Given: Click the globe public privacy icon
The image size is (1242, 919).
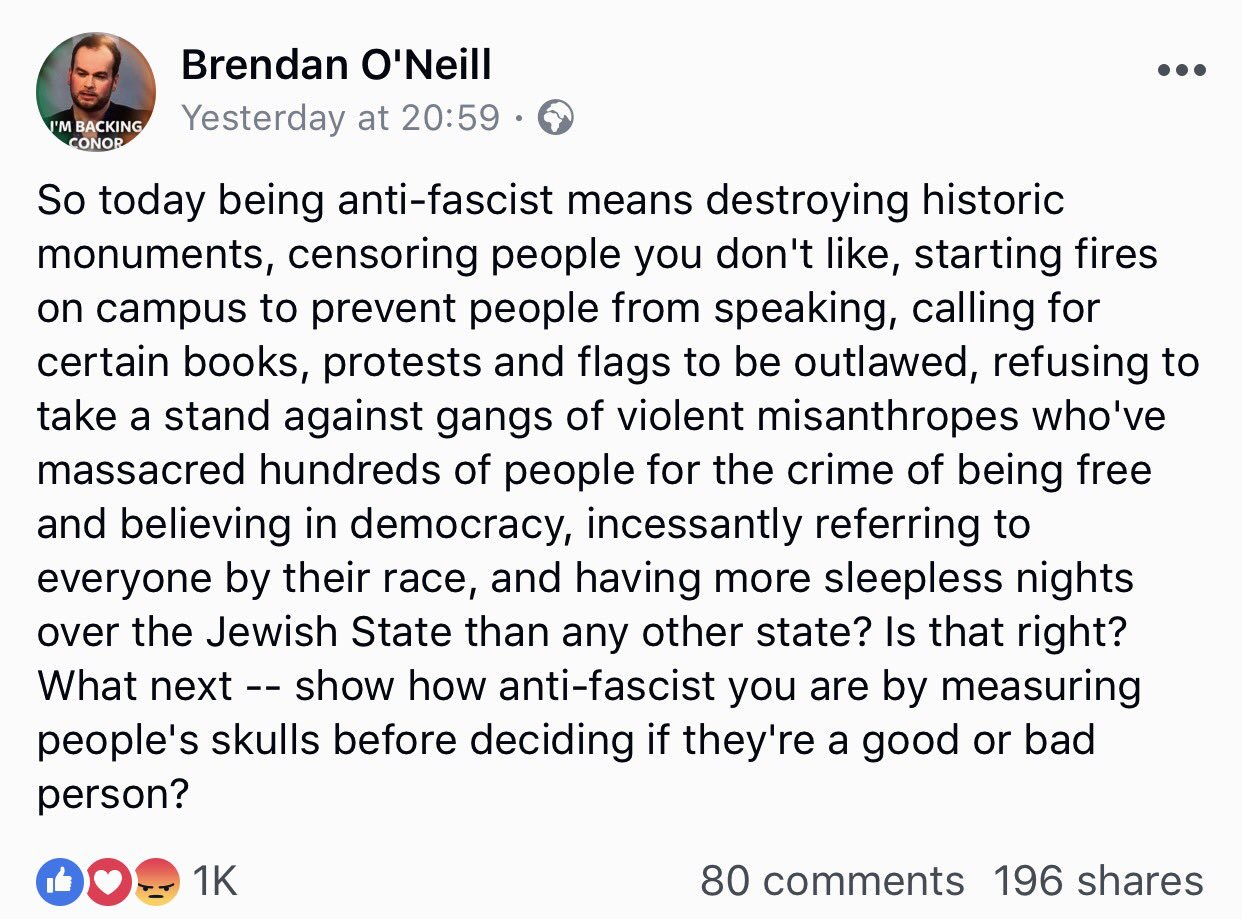Looking at the screenshot, I should [556, 119].
